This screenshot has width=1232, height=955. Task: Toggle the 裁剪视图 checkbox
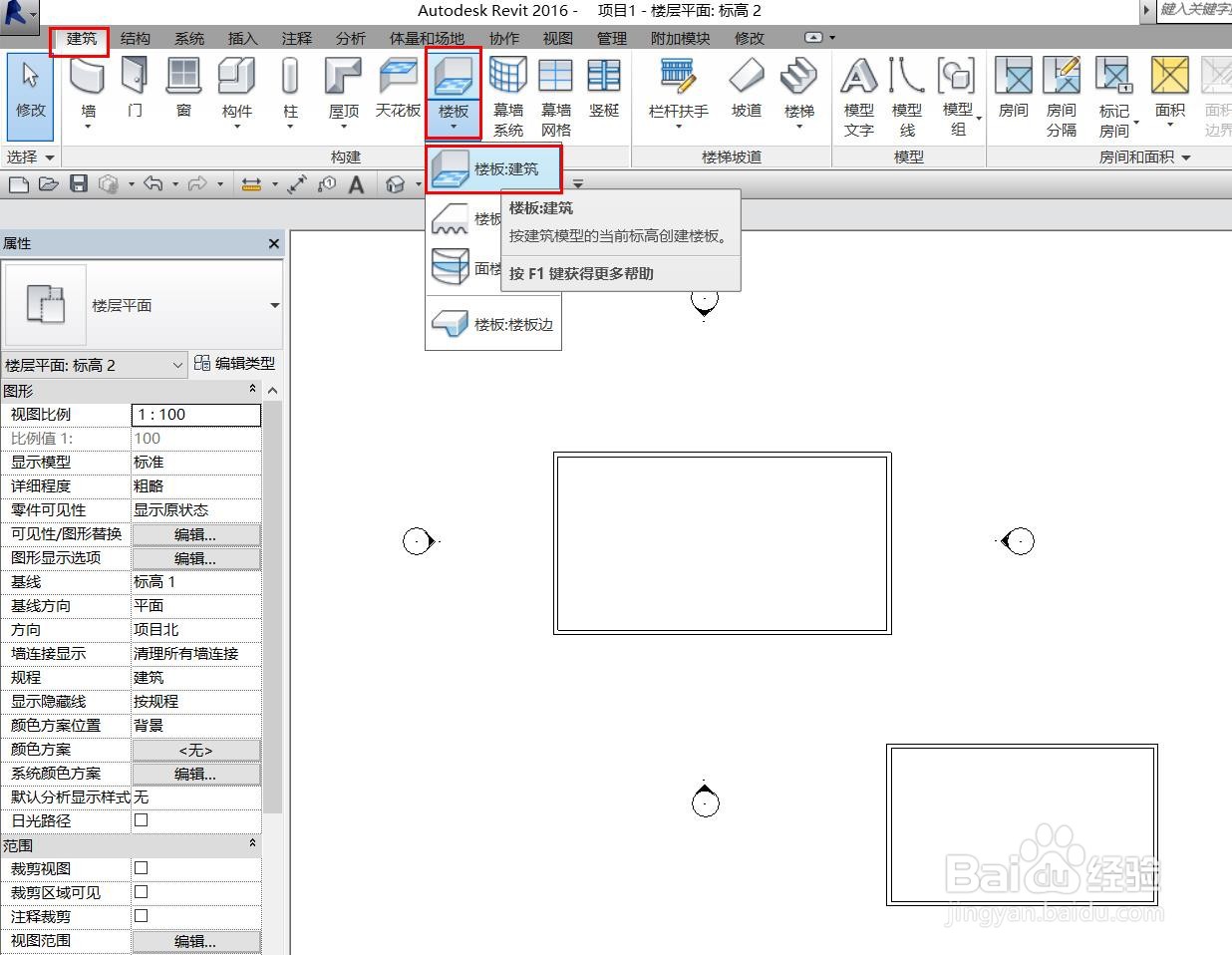(x=141, y=868)
